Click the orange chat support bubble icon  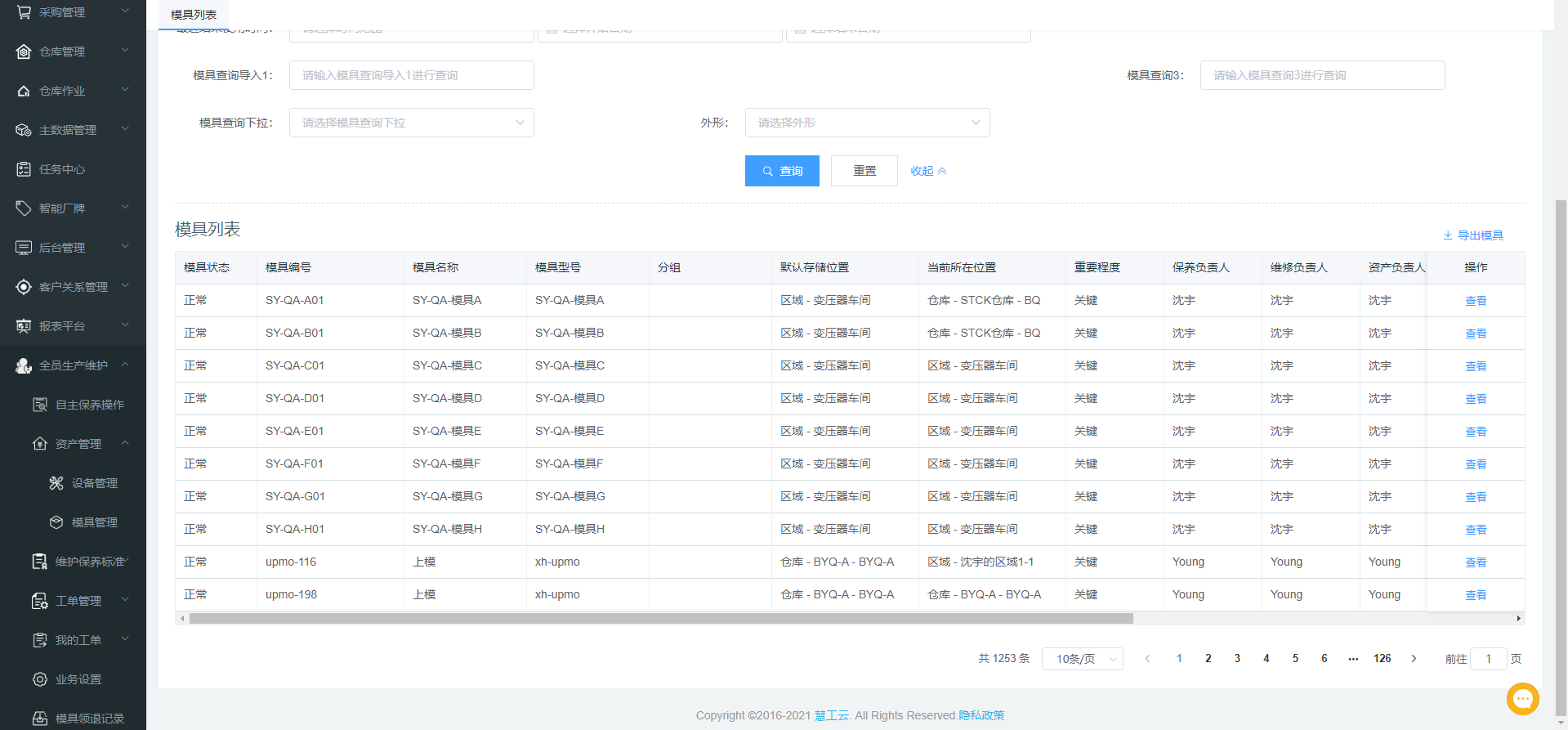tap(1522, 699)
